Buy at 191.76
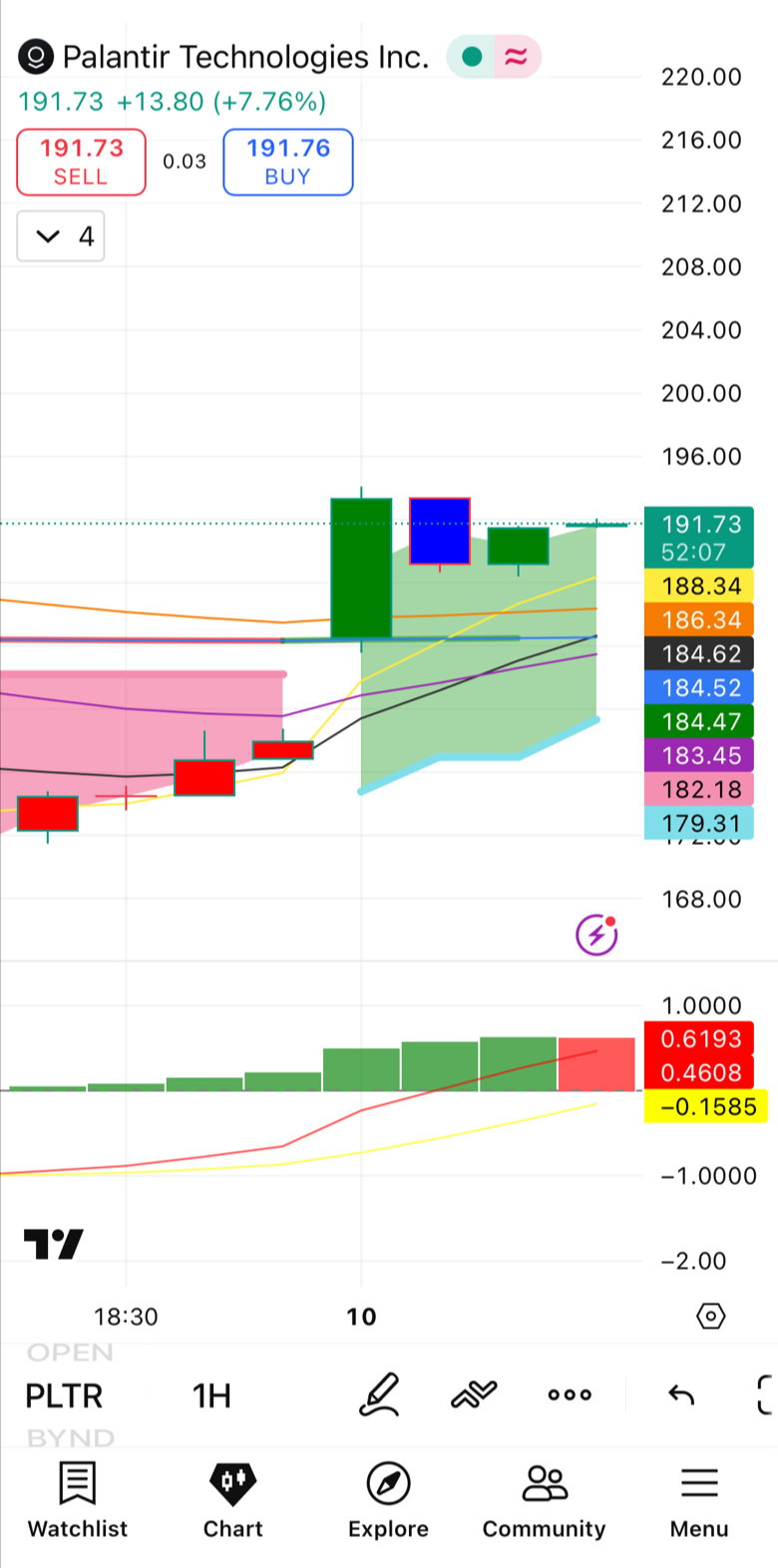778x1568 pixels. click(x=288, y=162)
